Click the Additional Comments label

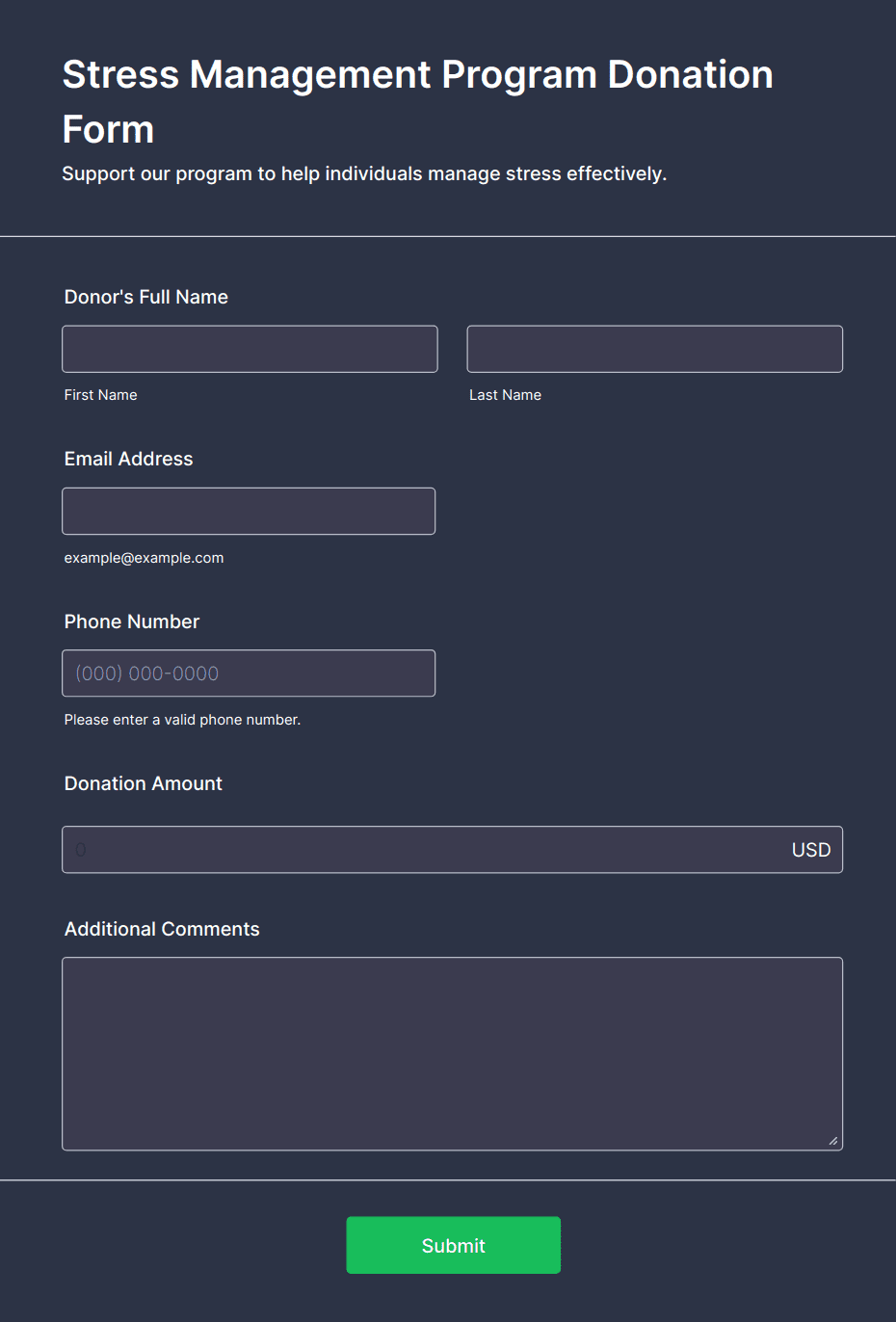[x=162, y=928]
